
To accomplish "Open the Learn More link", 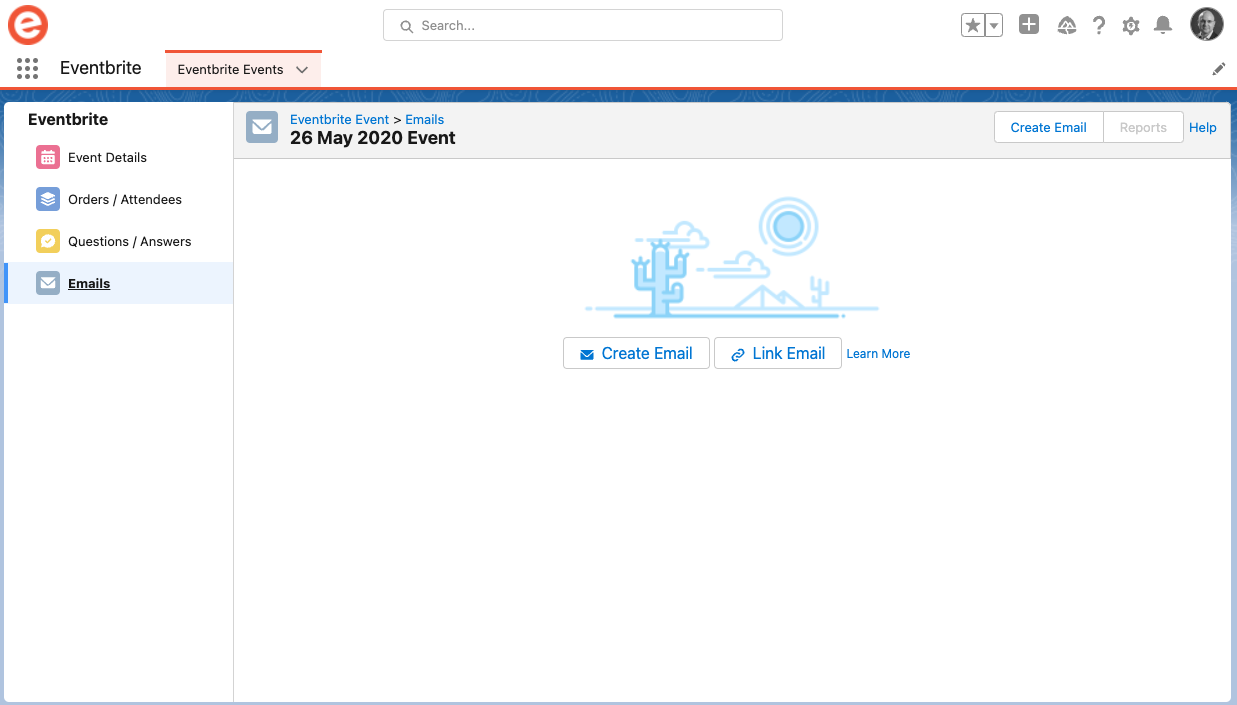I will (878, 354).
